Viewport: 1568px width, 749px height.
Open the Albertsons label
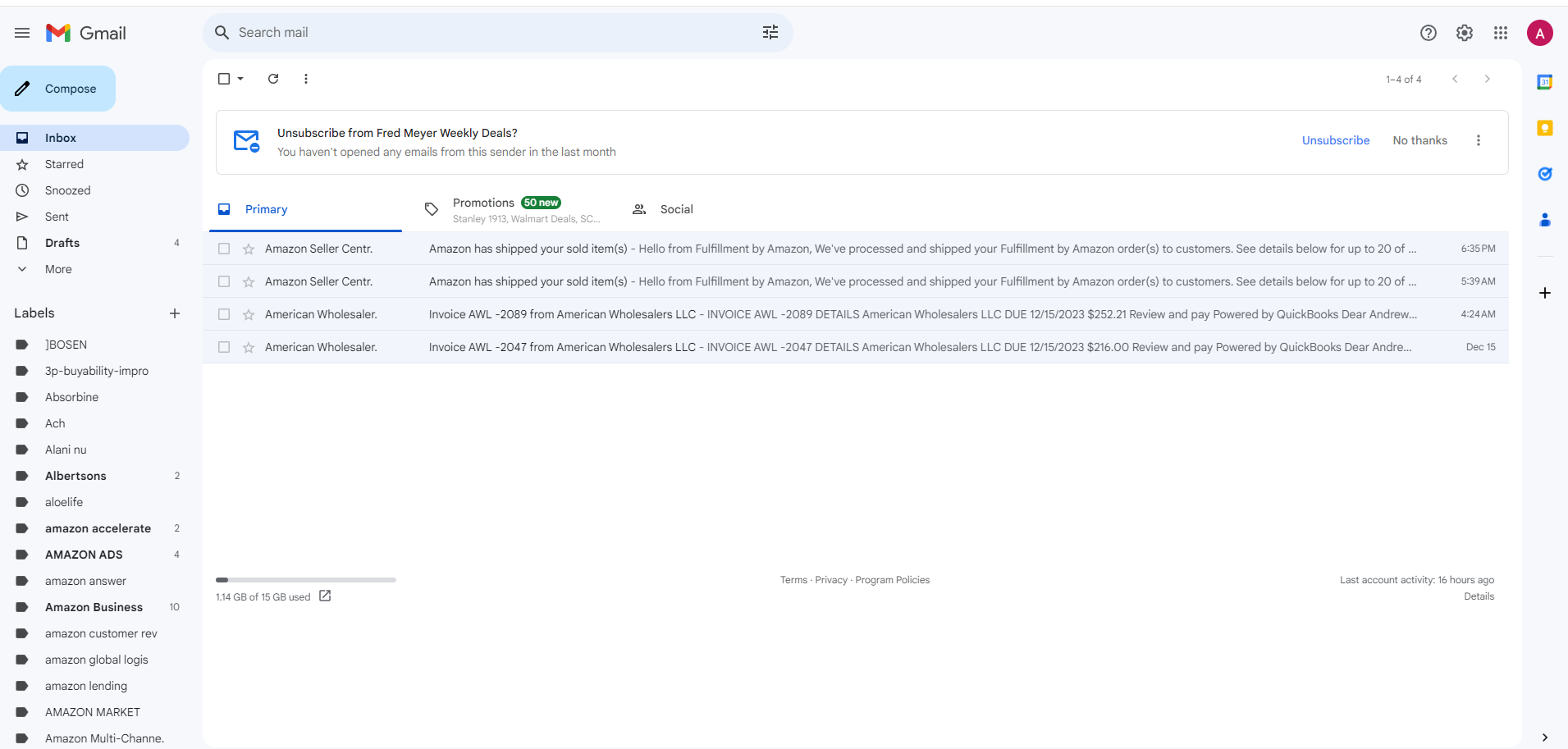[94, 476]
